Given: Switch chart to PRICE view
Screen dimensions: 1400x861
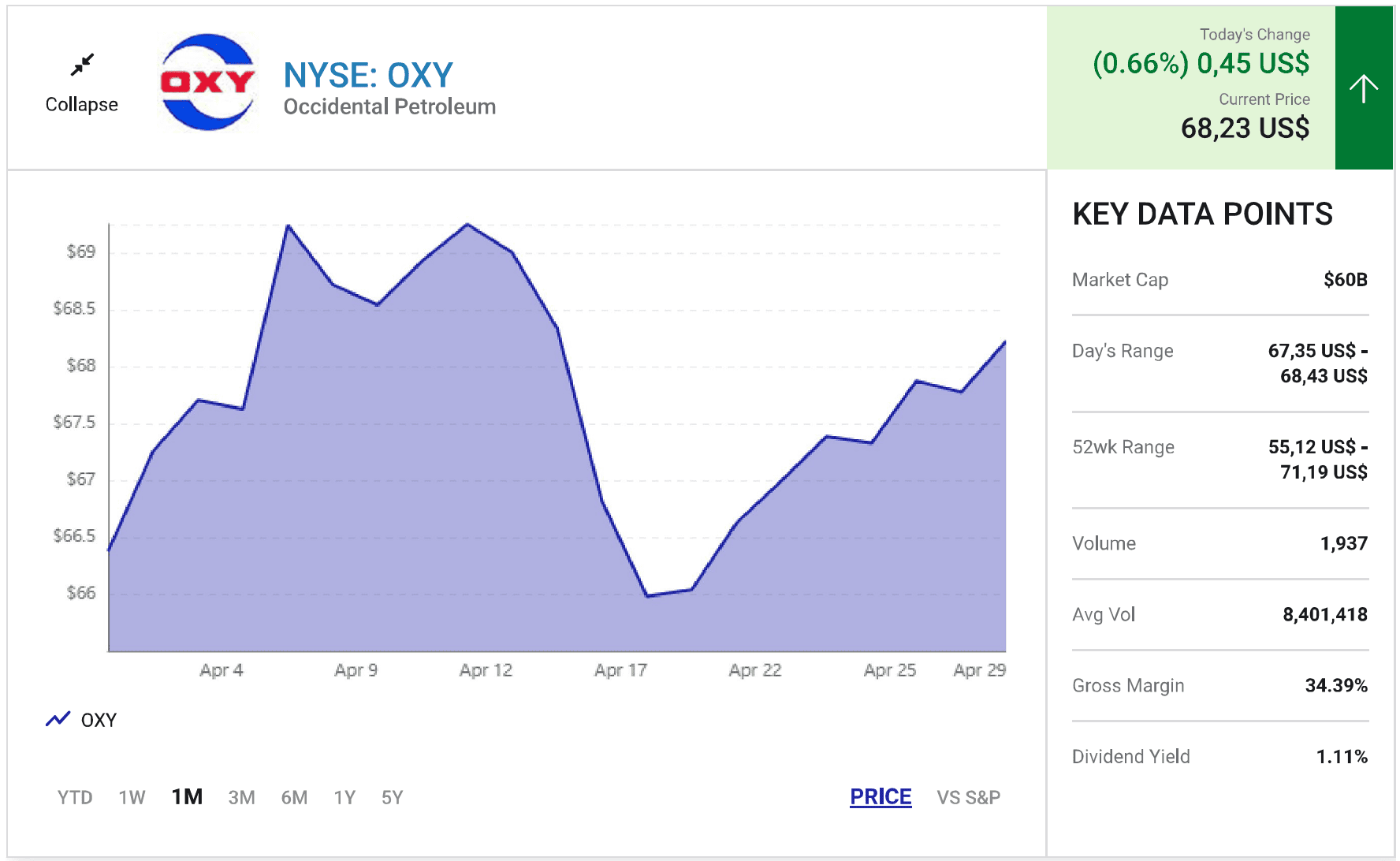Looking at the screenshot, I should click(881, 797).
